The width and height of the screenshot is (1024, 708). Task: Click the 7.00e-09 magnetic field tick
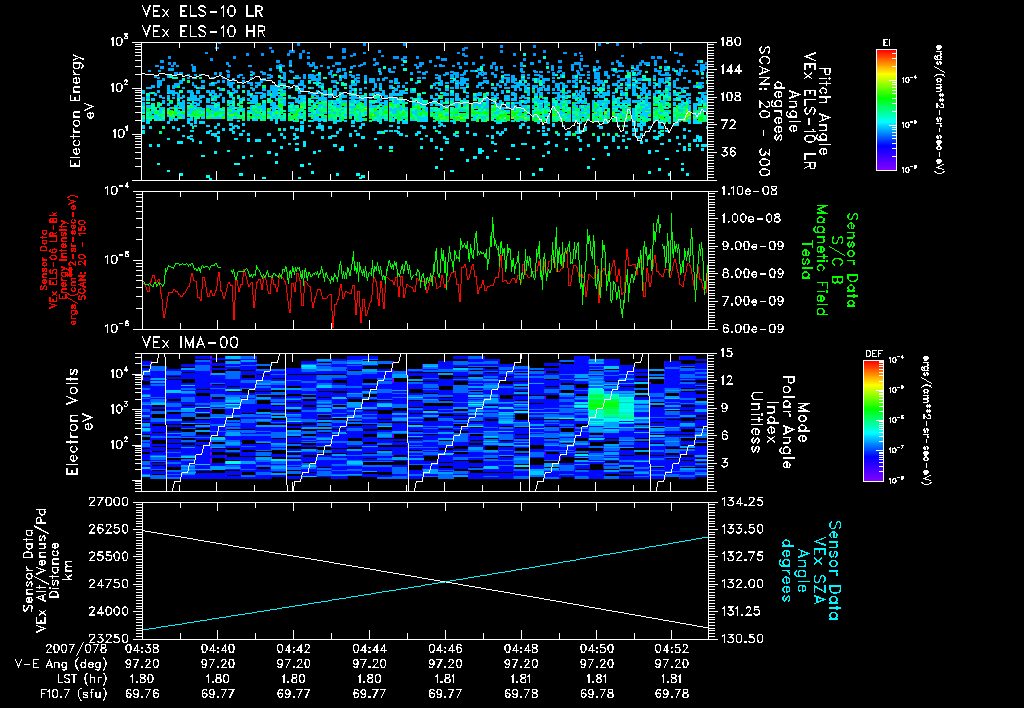[752, 300]
